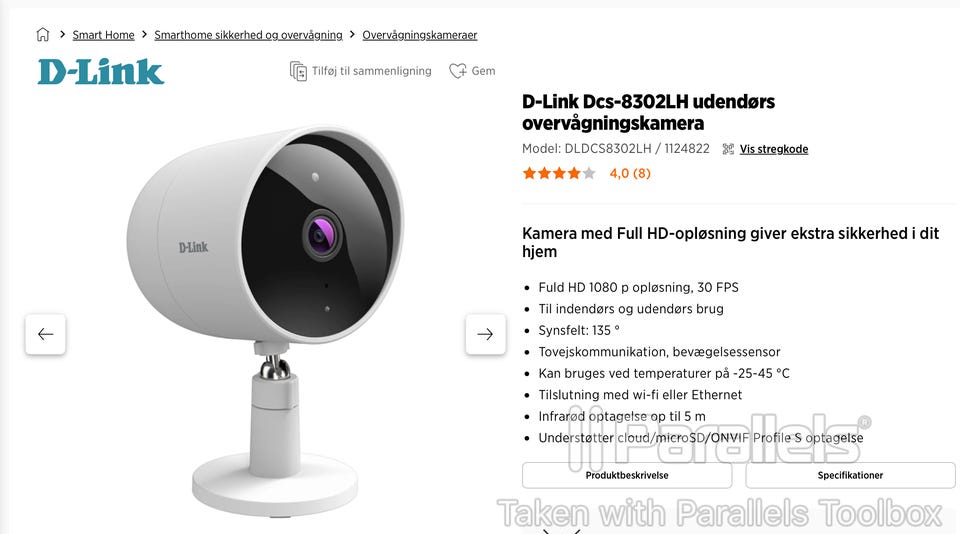Show previous product image with left arrow
The image size is (960, 534).
pyautogui.click(x=45, y=334)
